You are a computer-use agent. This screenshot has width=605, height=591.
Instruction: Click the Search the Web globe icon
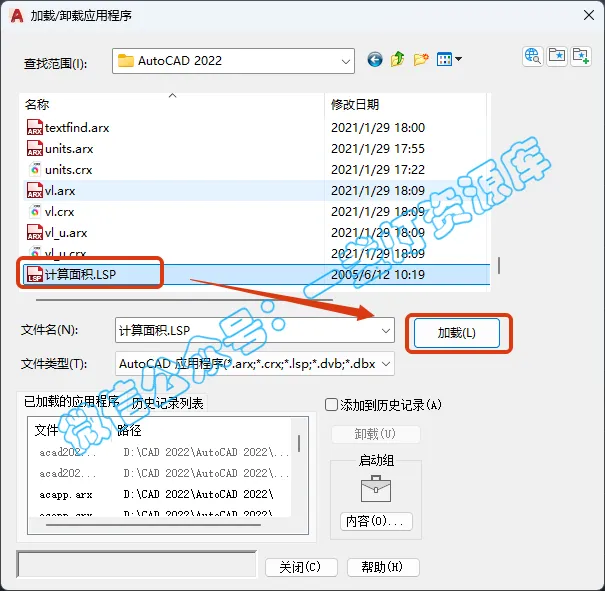(533, 56)
